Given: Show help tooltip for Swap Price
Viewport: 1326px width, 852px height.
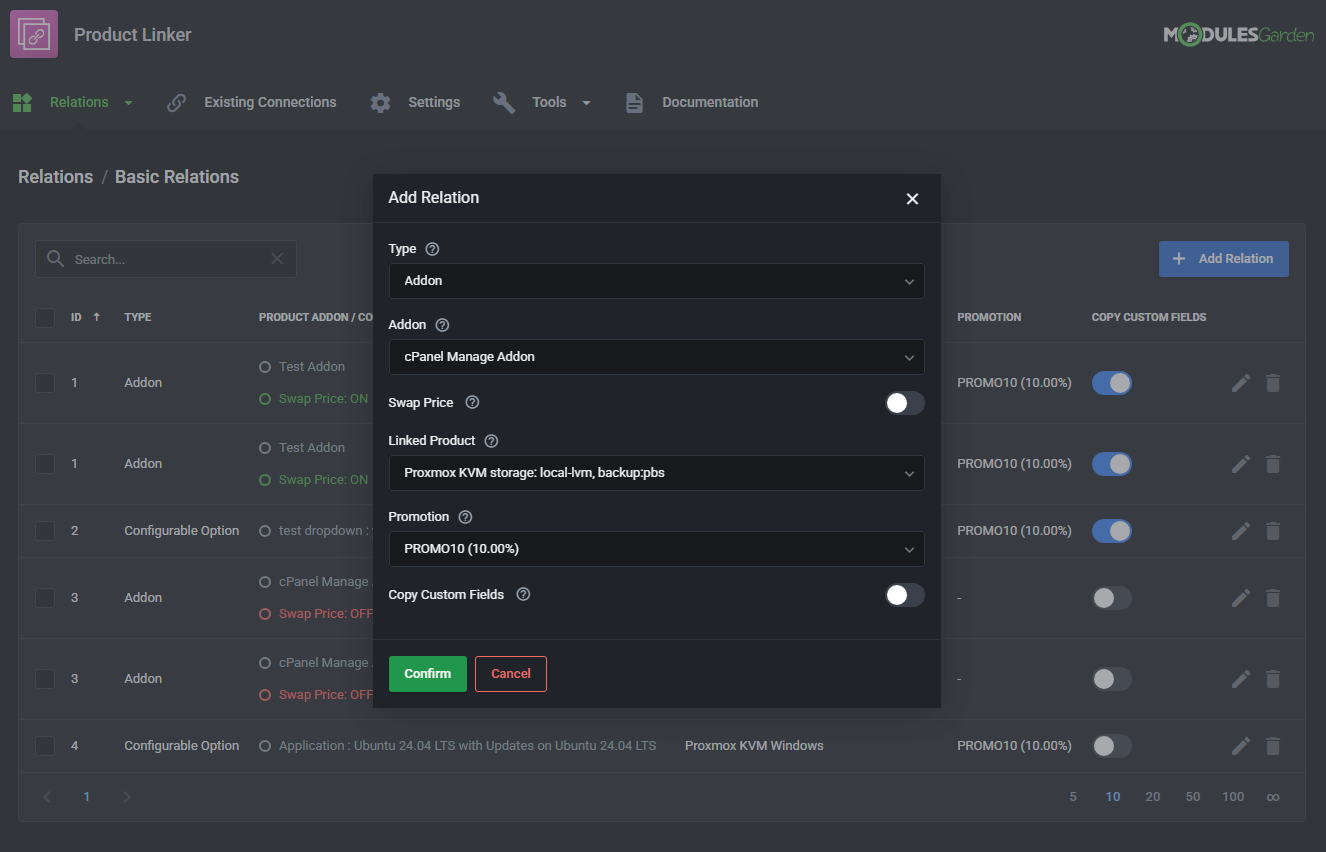Looking at the screenshot, I should pyautogui.click(x=472, y=403).
